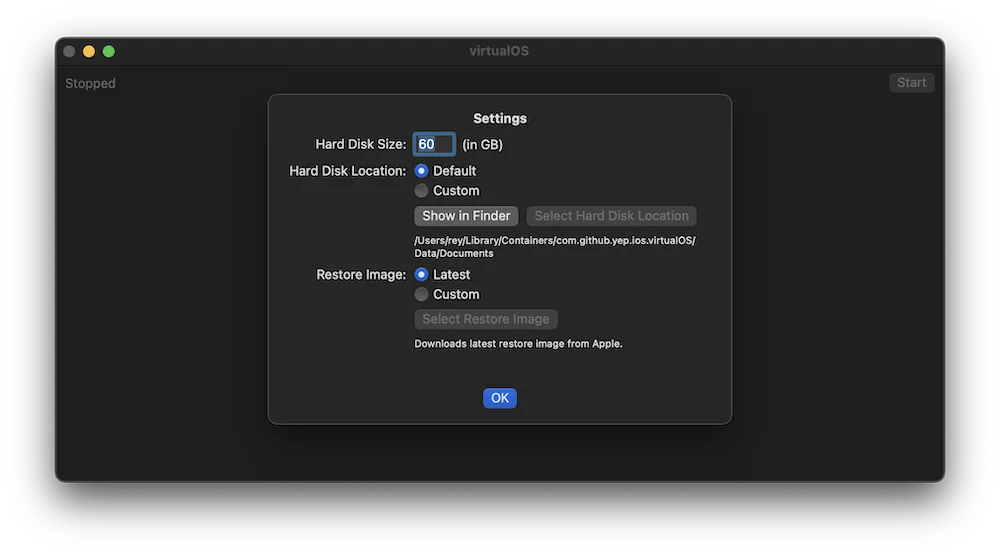Click the Select Restore Image button
This screenshot has height=555, width=1000.
pyautogui.click(x=486, y=319)
